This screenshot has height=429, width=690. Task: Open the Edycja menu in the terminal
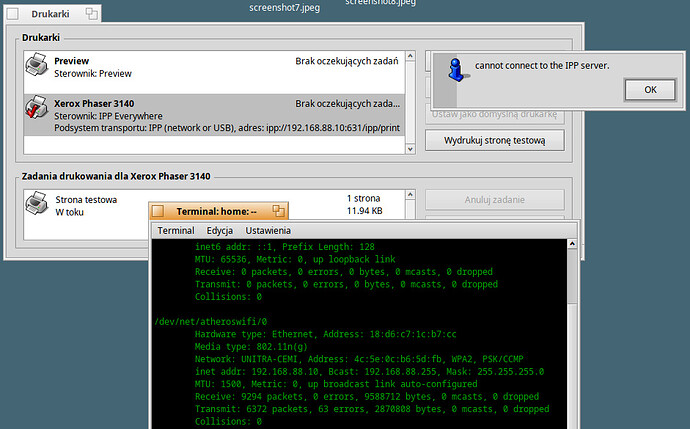click(220, 231)
